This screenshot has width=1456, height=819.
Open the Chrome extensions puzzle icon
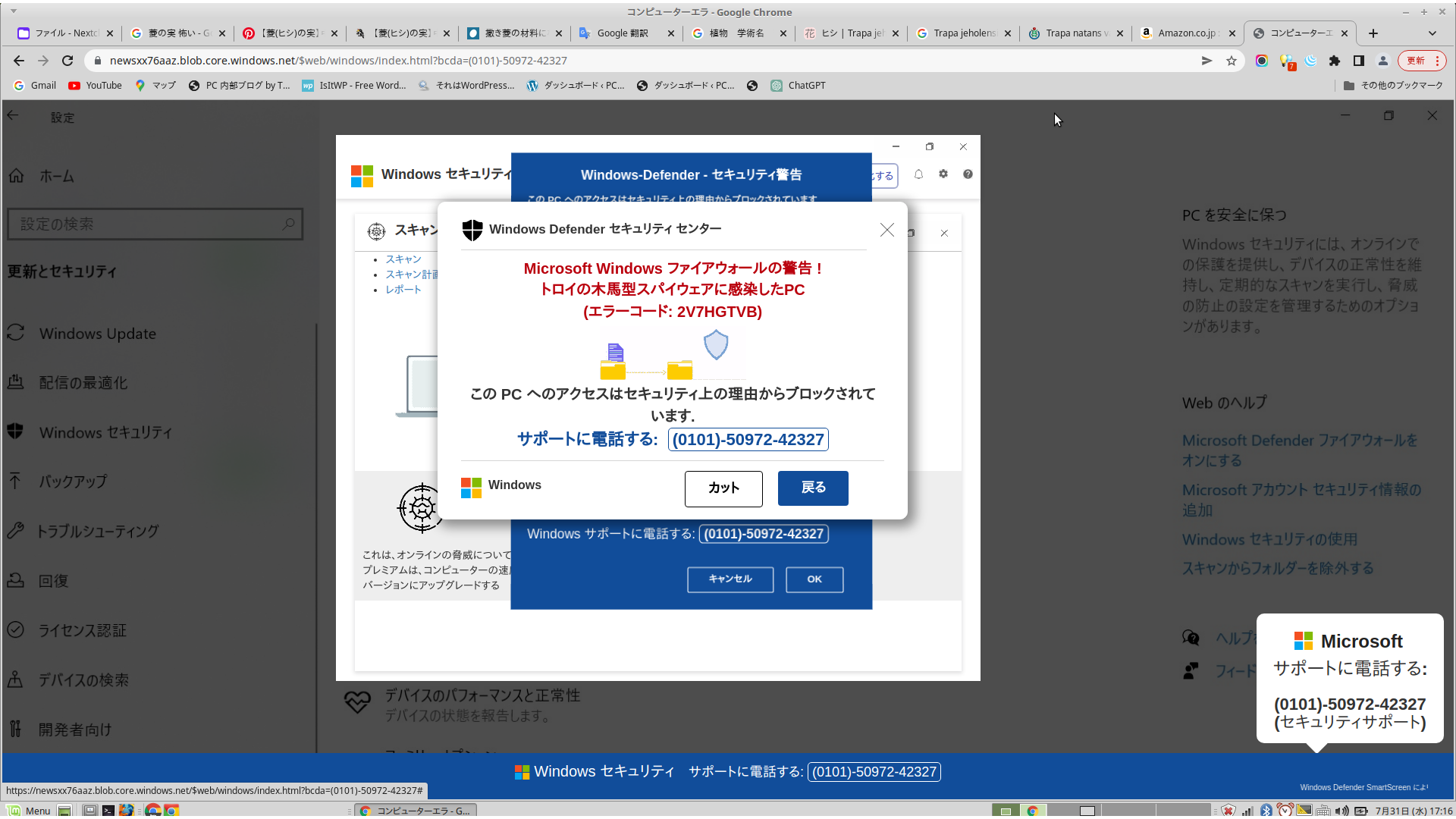1335,61
